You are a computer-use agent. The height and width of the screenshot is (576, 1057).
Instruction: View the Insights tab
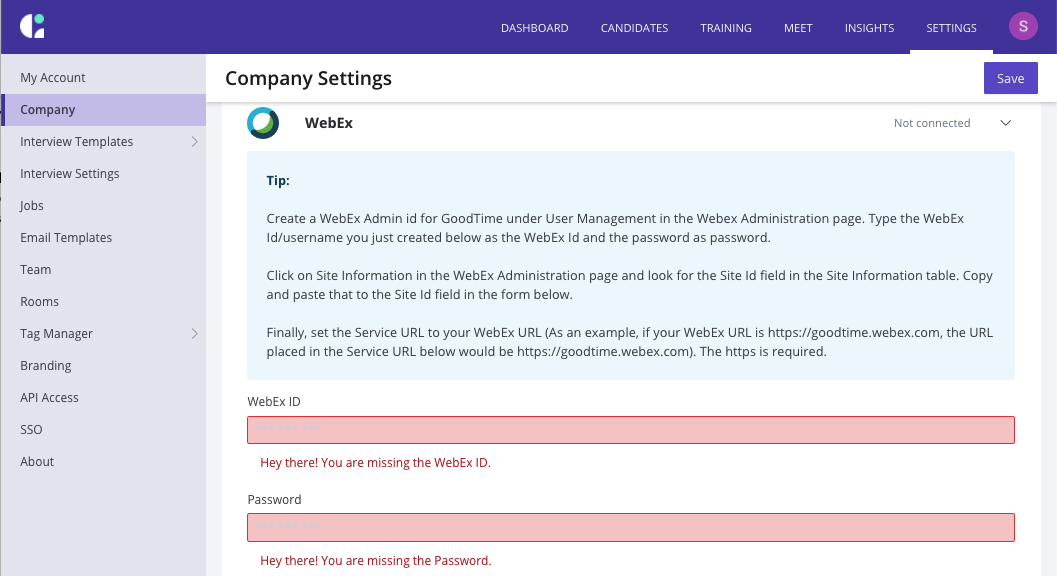click(x=869, y=28)
